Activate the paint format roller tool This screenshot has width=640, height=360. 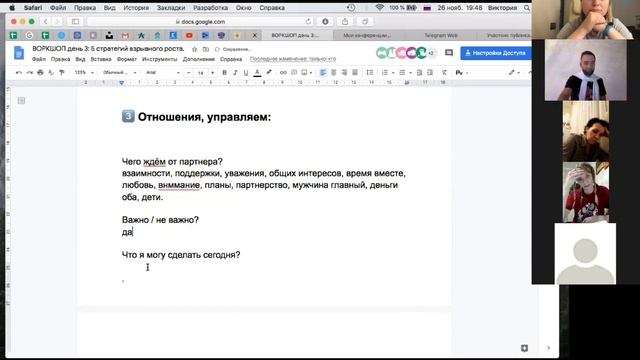tap(62, 73)
